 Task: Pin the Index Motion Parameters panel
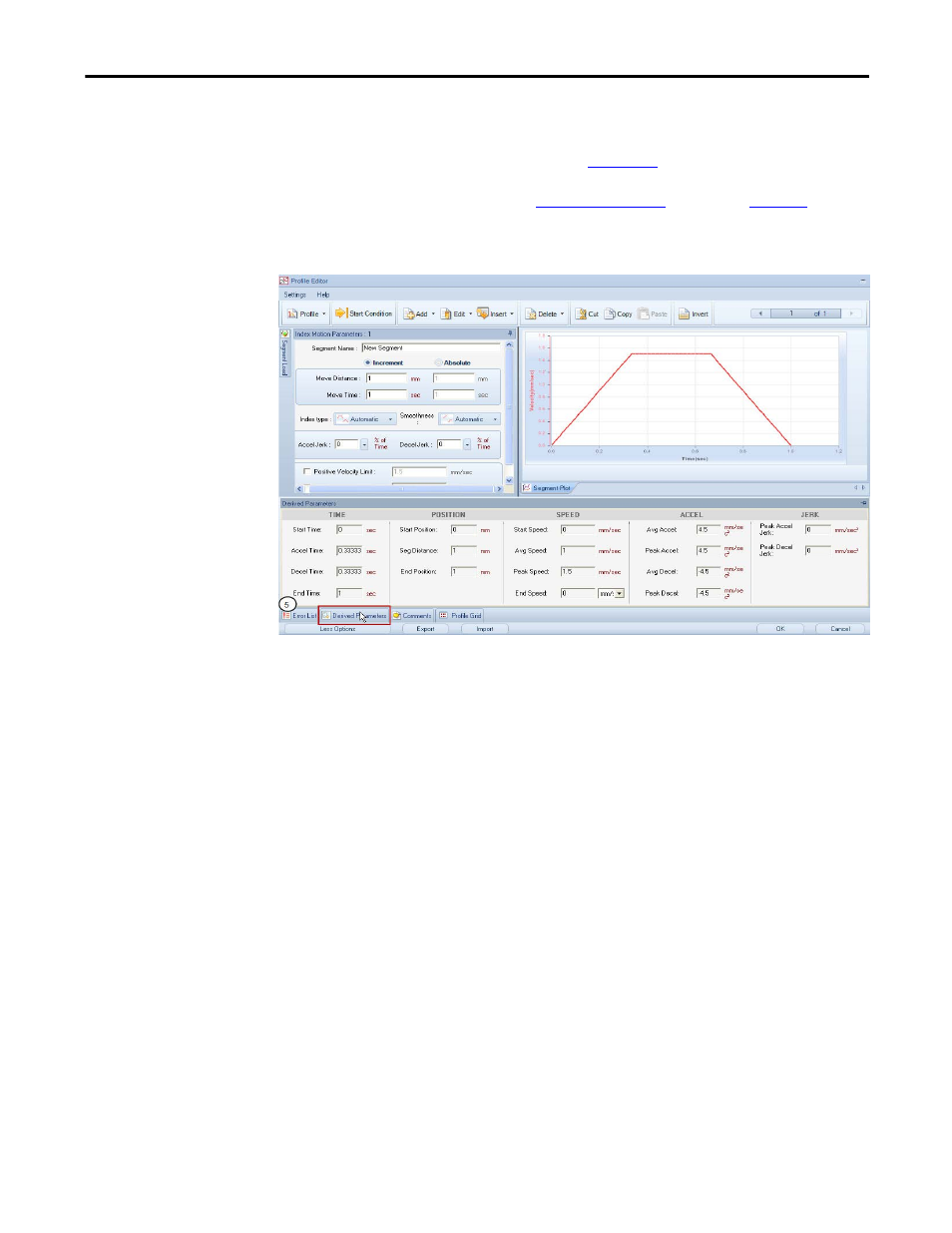(x=510, y=333)
